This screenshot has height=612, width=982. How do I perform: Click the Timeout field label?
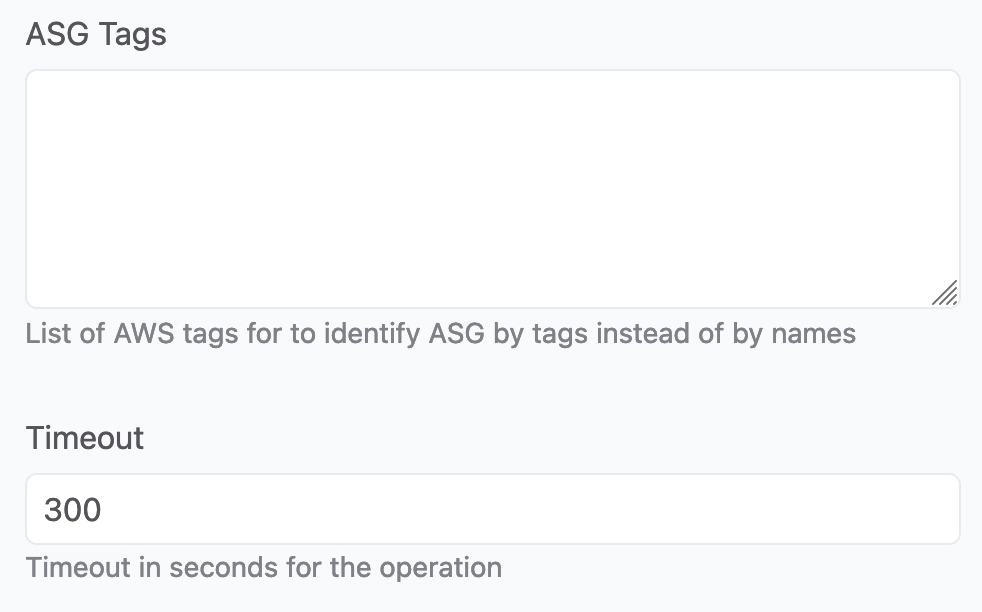click(x=85, y=437)
